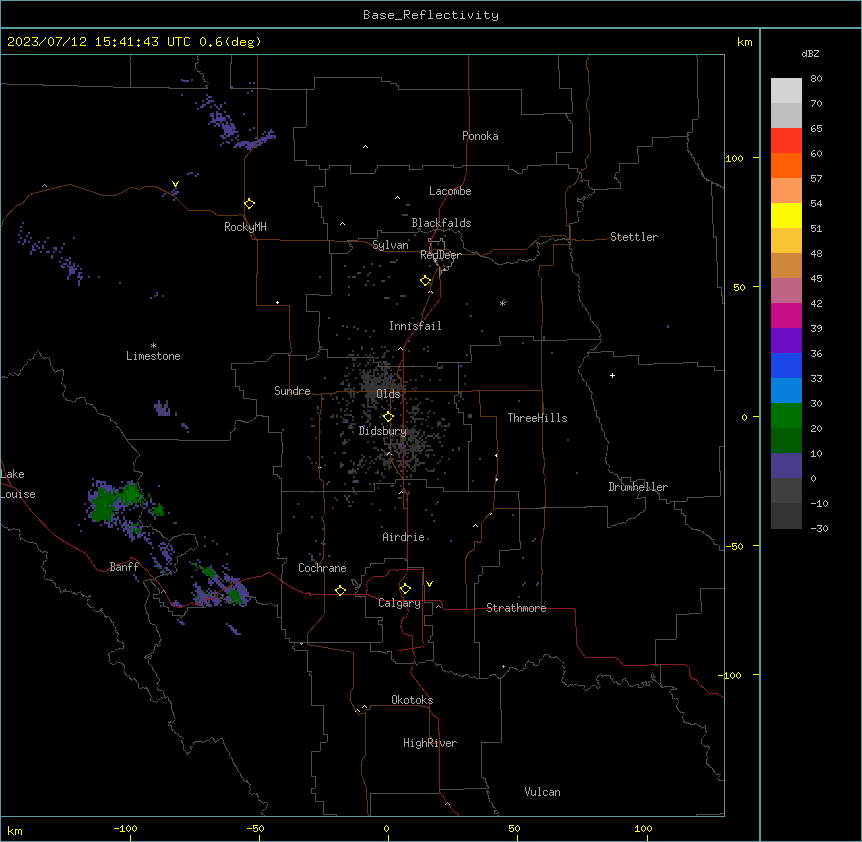Viewport: 862px width, 842px height.
Task: Click the yellow diamond marker below Cochrane
Action: [x=340, y=590]
